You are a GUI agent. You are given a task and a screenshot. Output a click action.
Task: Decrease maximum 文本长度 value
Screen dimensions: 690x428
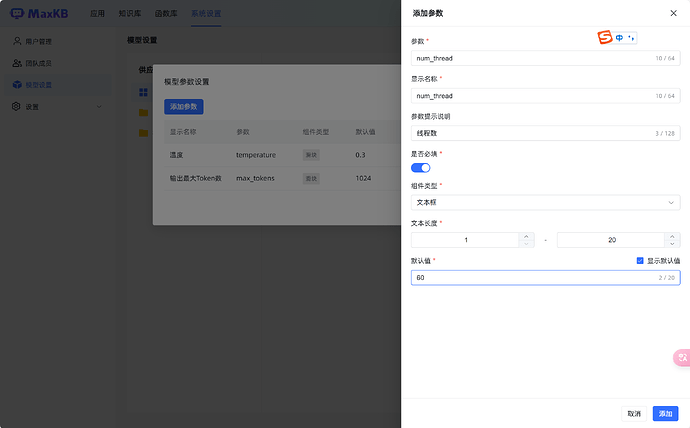672,244
